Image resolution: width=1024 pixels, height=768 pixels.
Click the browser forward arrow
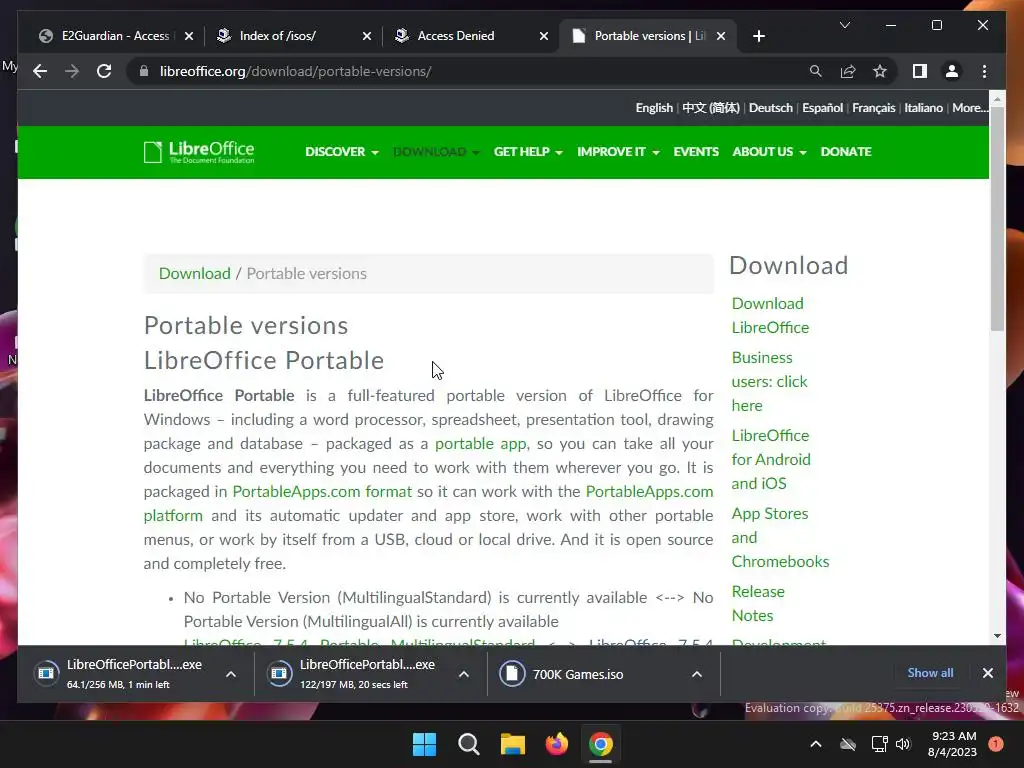coord(72,71)
